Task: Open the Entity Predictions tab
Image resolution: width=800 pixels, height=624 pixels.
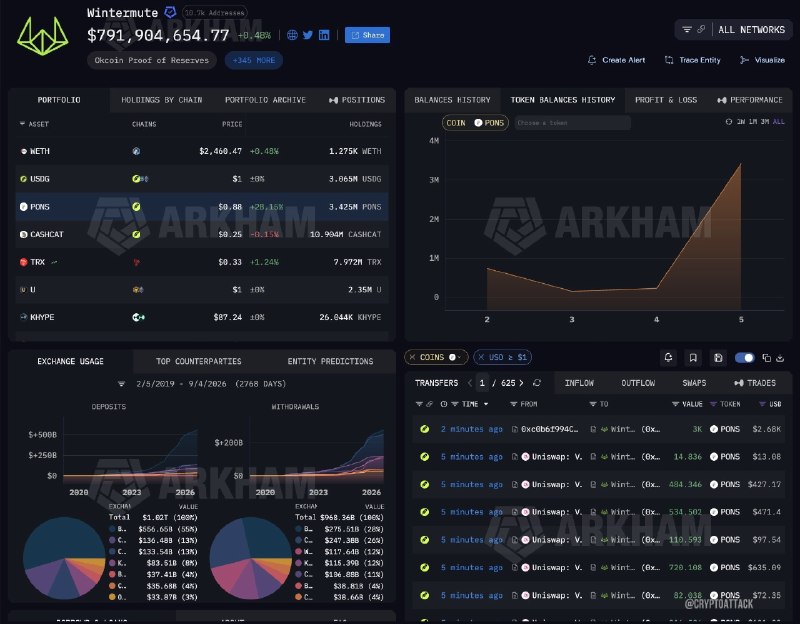Action: click(x=330, y=361)
